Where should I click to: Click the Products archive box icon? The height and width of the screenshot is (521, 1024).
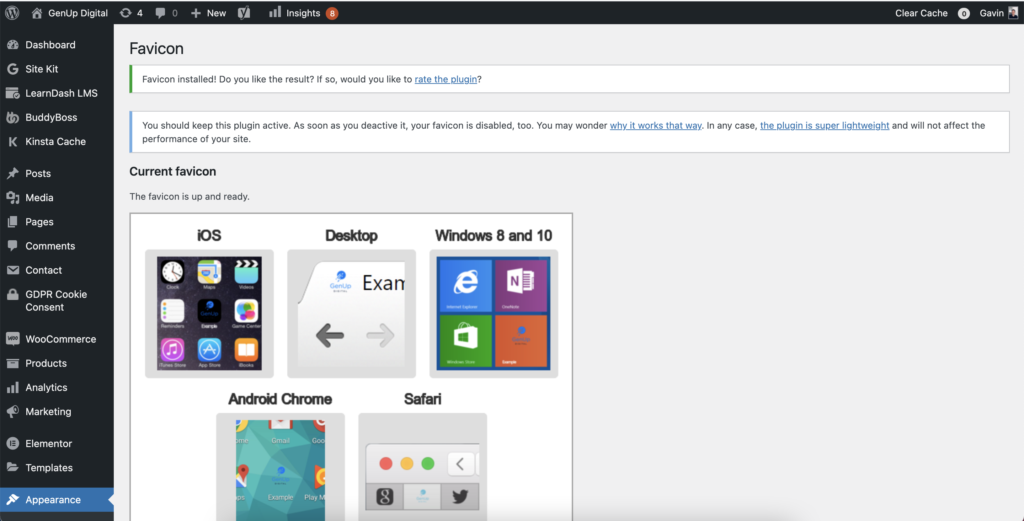(x=12, y=364)
